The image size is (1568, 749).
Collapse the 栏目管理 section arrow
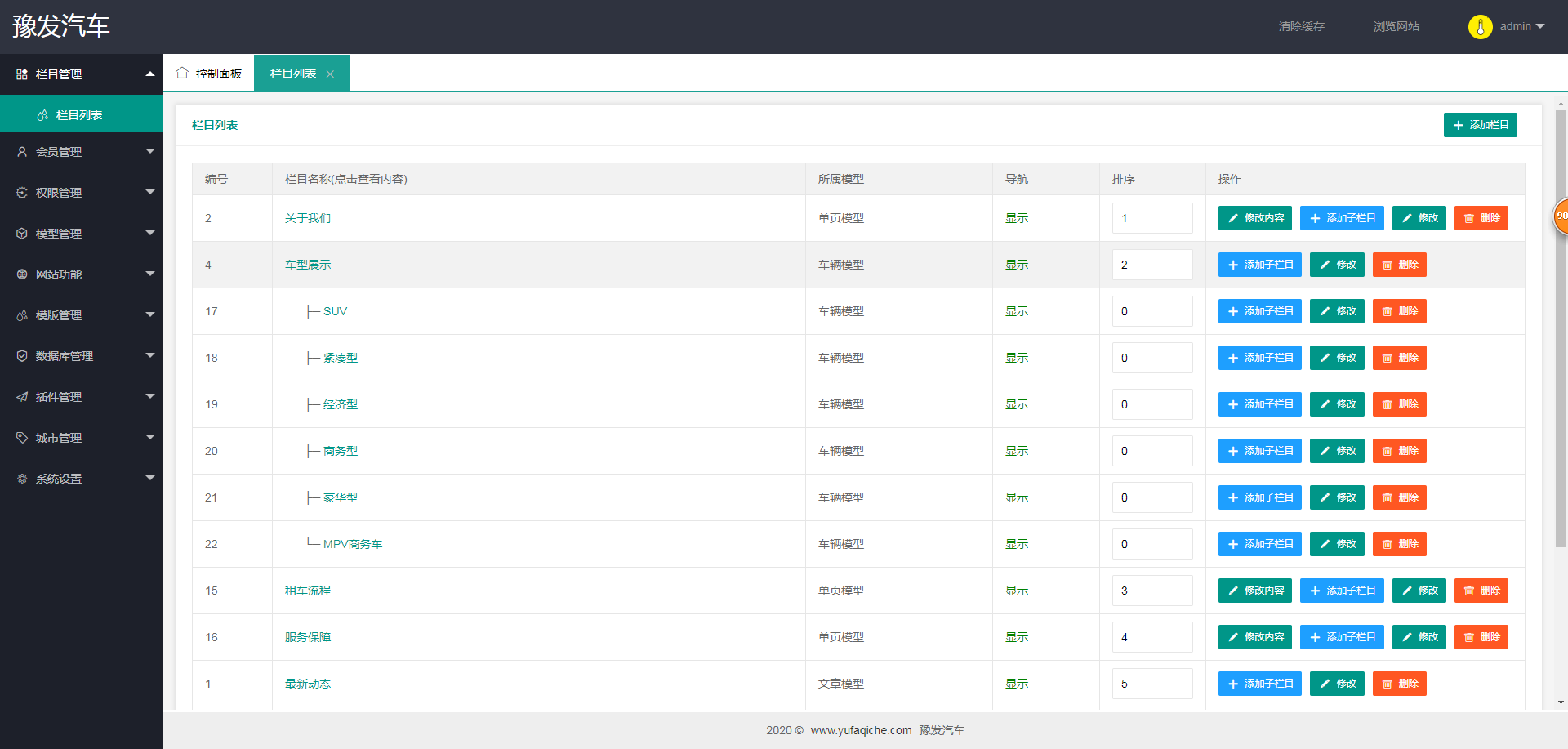click(149, 74)
